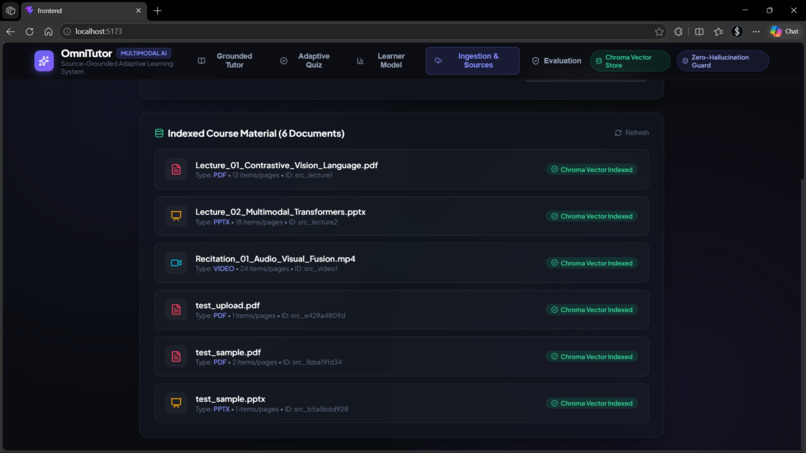Open browser extensions puzzle icon

tap(679, 31)
